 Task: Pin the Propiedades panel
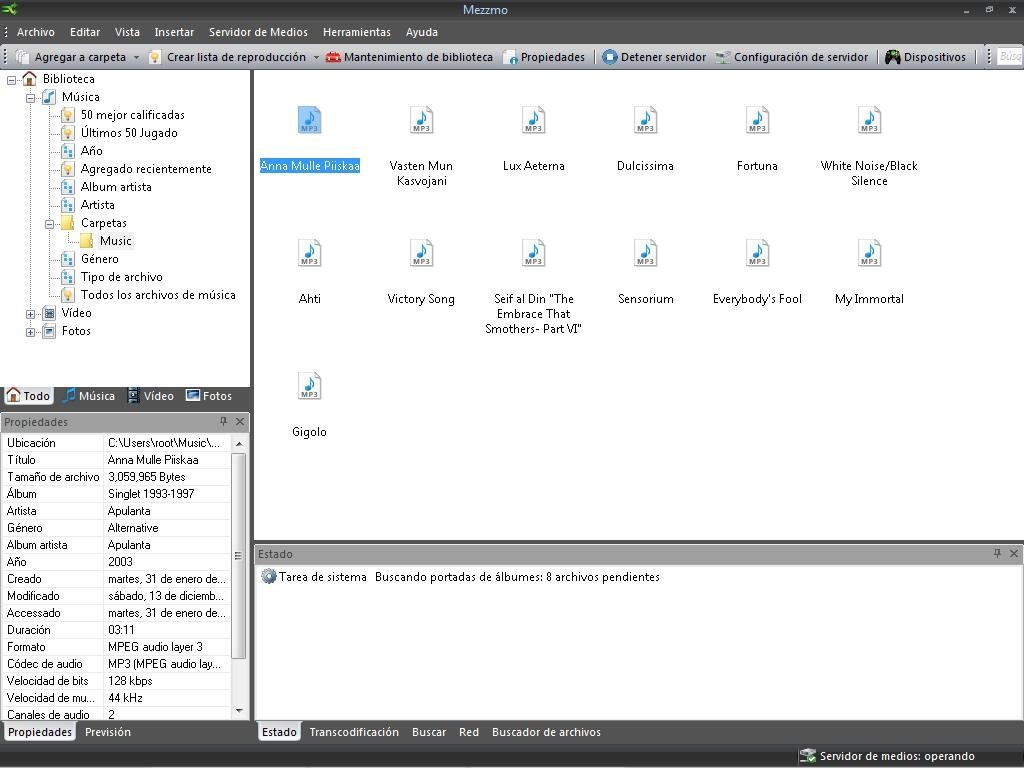[223, 422]
